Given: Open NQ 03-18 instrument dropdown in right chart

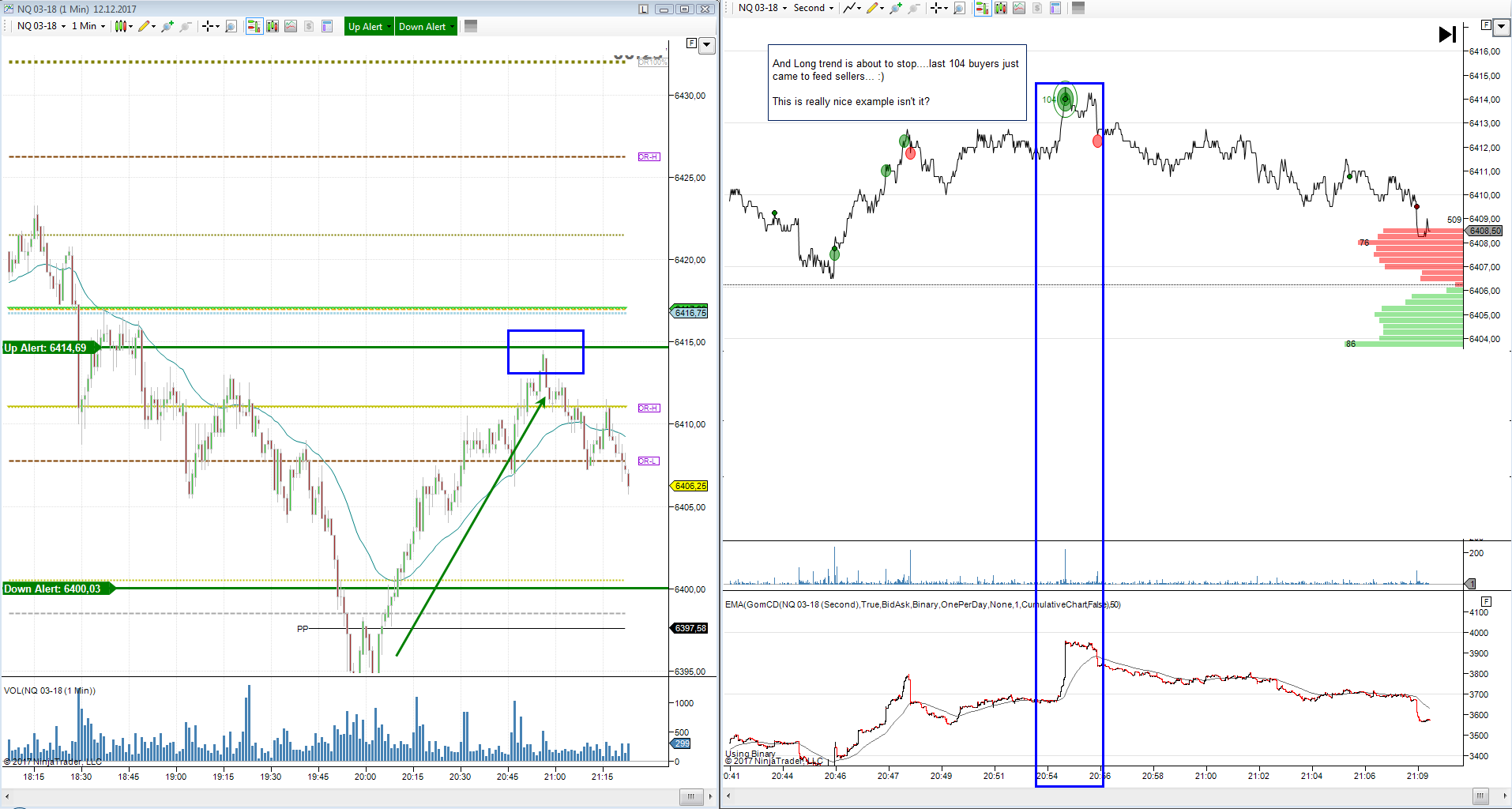Looking at the screenshot, I should point(762,8).
